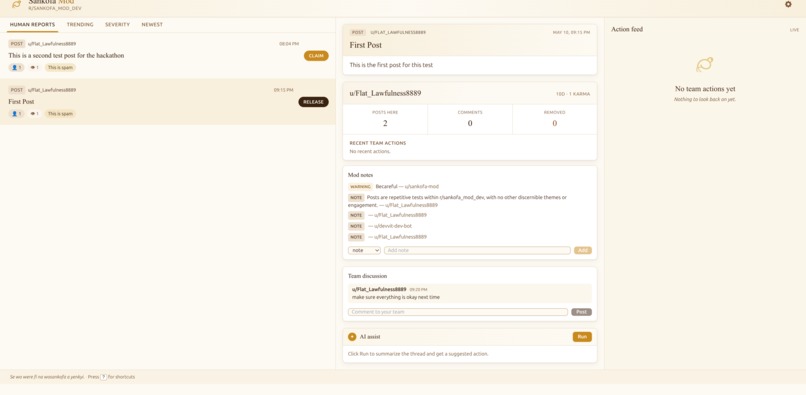The height and width of the screenshot is (395, 806).
Task: Click 'First Post' heading in detail panel
Action: [x=365, y=45]
